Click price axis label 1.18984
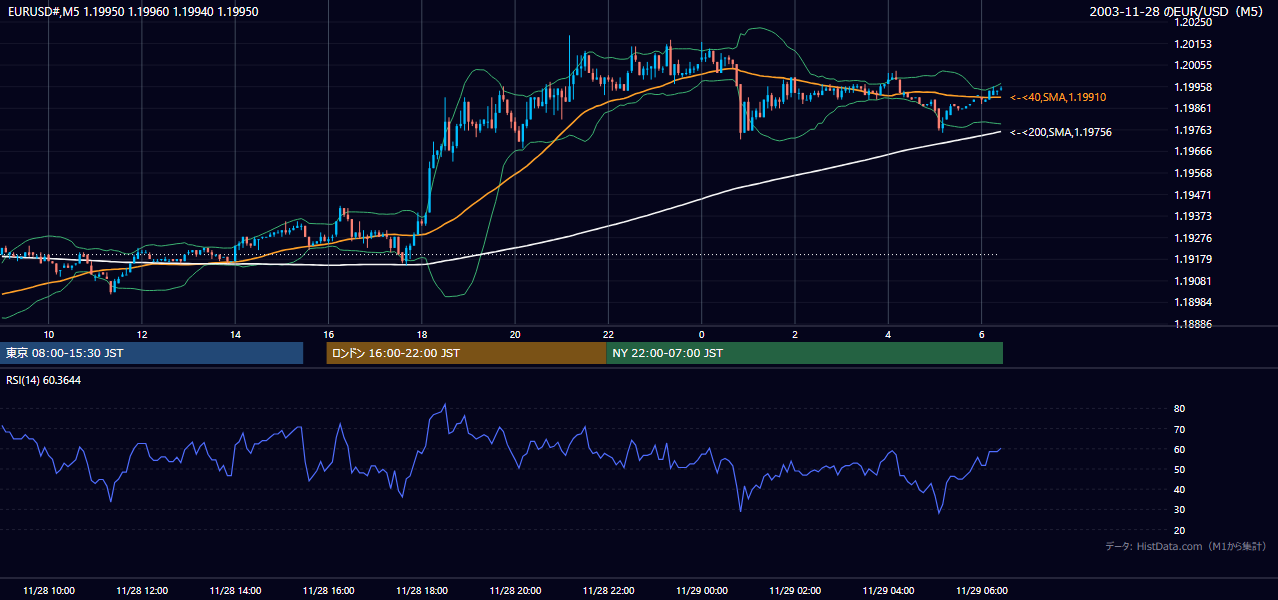The image size is (1278, 600). pyautogui.click(x=1193, y=302)
